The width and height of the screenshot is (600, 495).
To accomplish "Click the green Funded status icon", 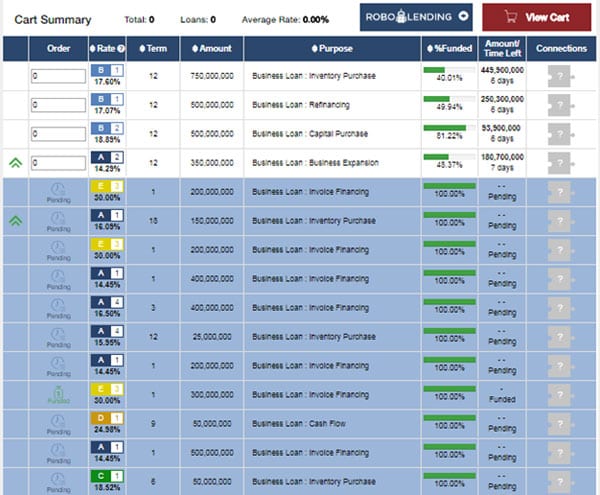I will point(58,392).
